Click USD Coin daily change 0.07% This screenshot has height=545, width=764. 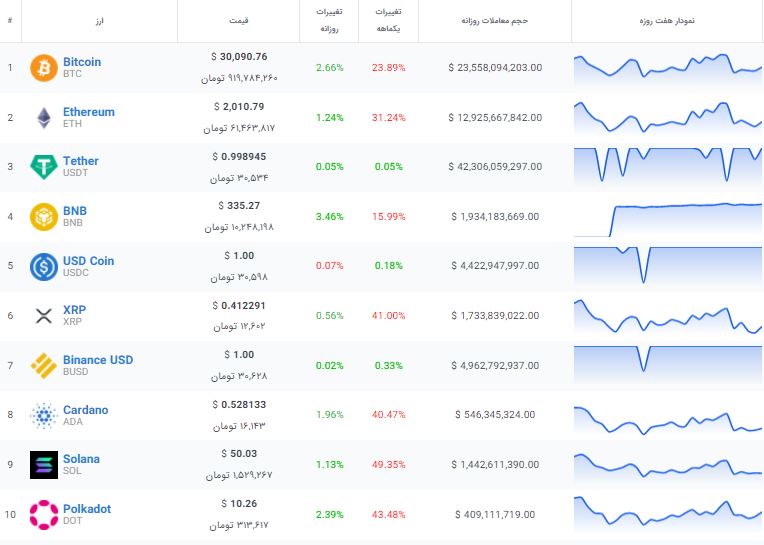(329, 266)
